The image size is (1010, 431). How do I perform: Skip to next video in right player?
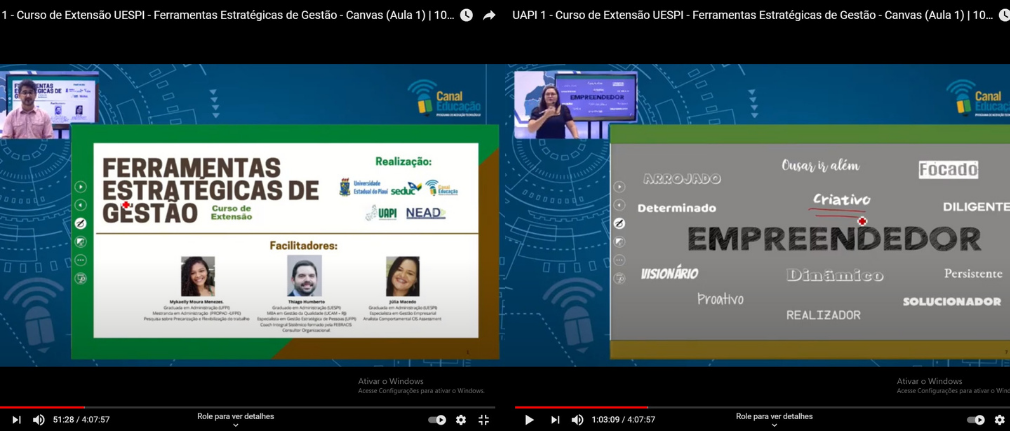tap(555, 419)
